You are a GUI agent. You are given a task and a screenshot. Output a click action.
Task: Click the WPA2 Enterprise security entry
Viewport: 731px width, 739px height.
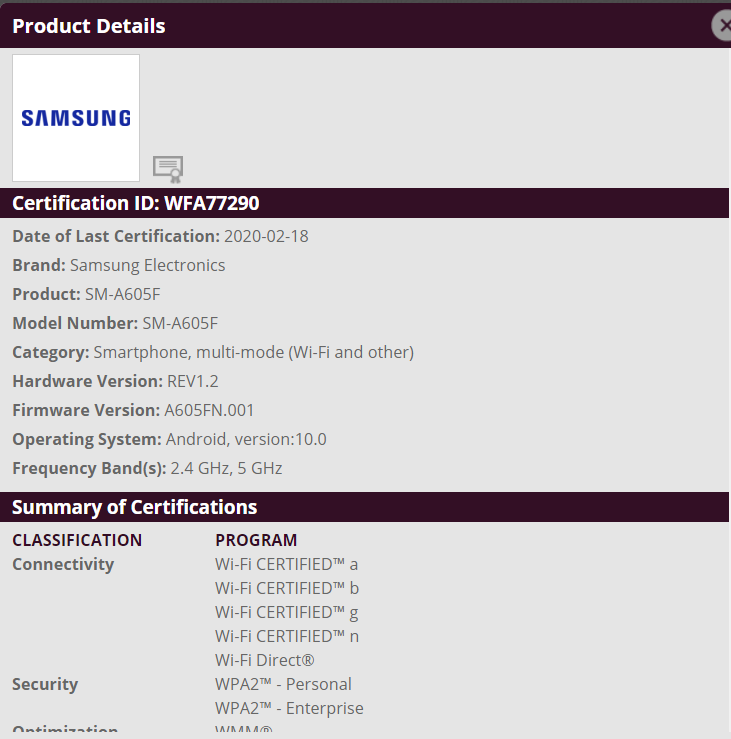pos(289,709)
